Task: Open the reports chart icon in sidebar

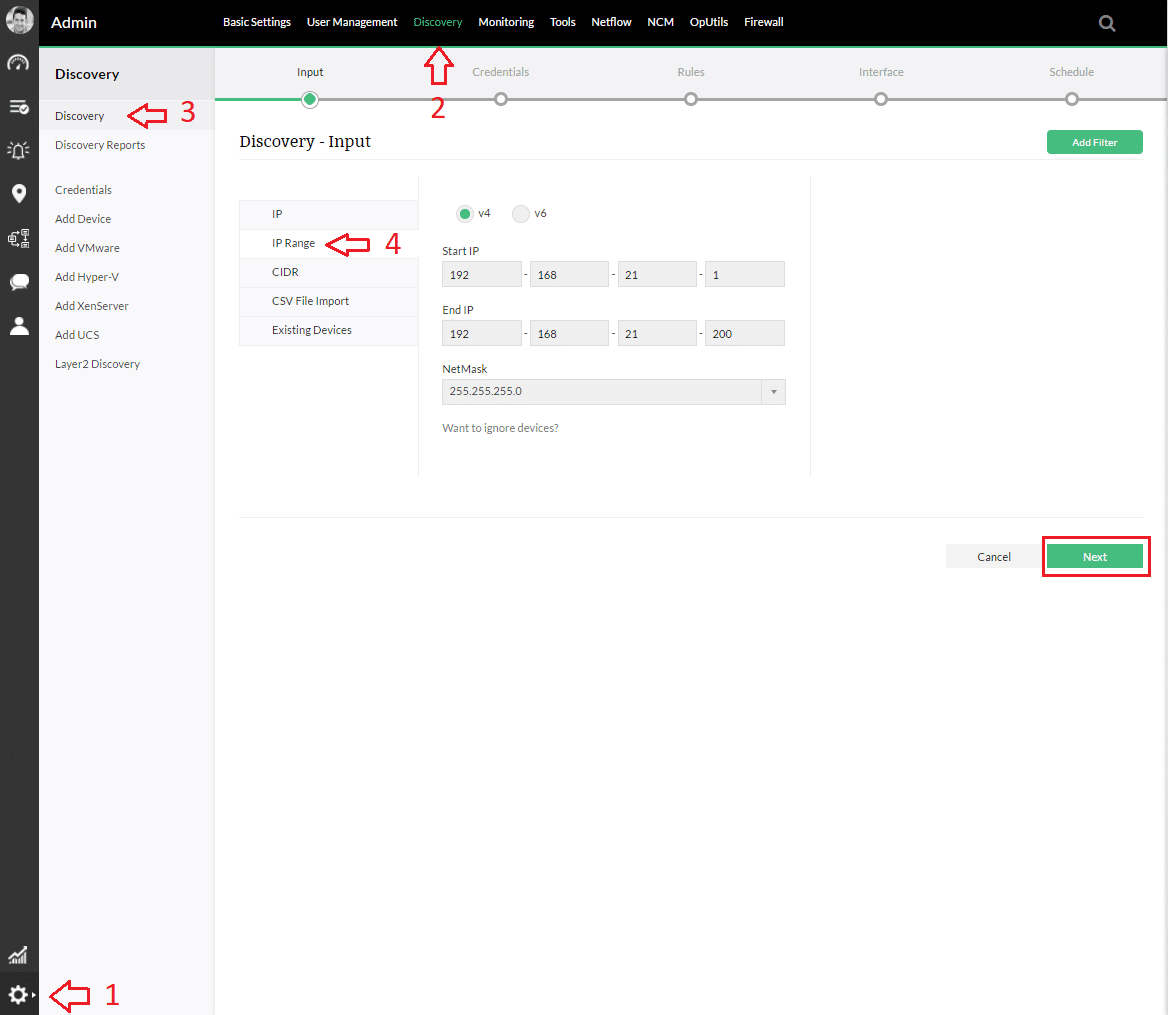Action: pyautogui.click(x=18, y=955)
